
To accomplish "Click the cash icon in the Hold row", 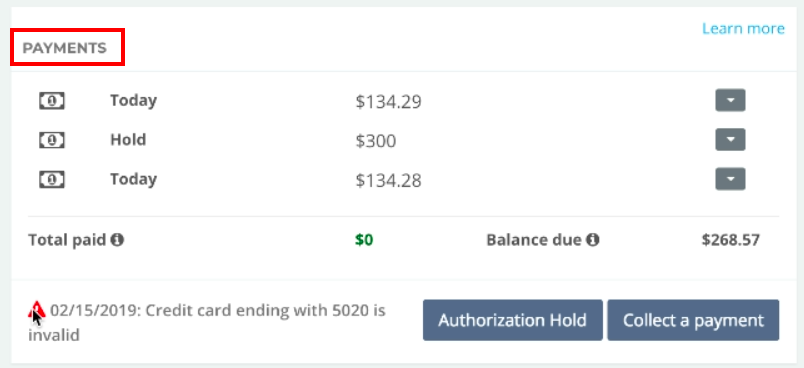I will (52, 140).
